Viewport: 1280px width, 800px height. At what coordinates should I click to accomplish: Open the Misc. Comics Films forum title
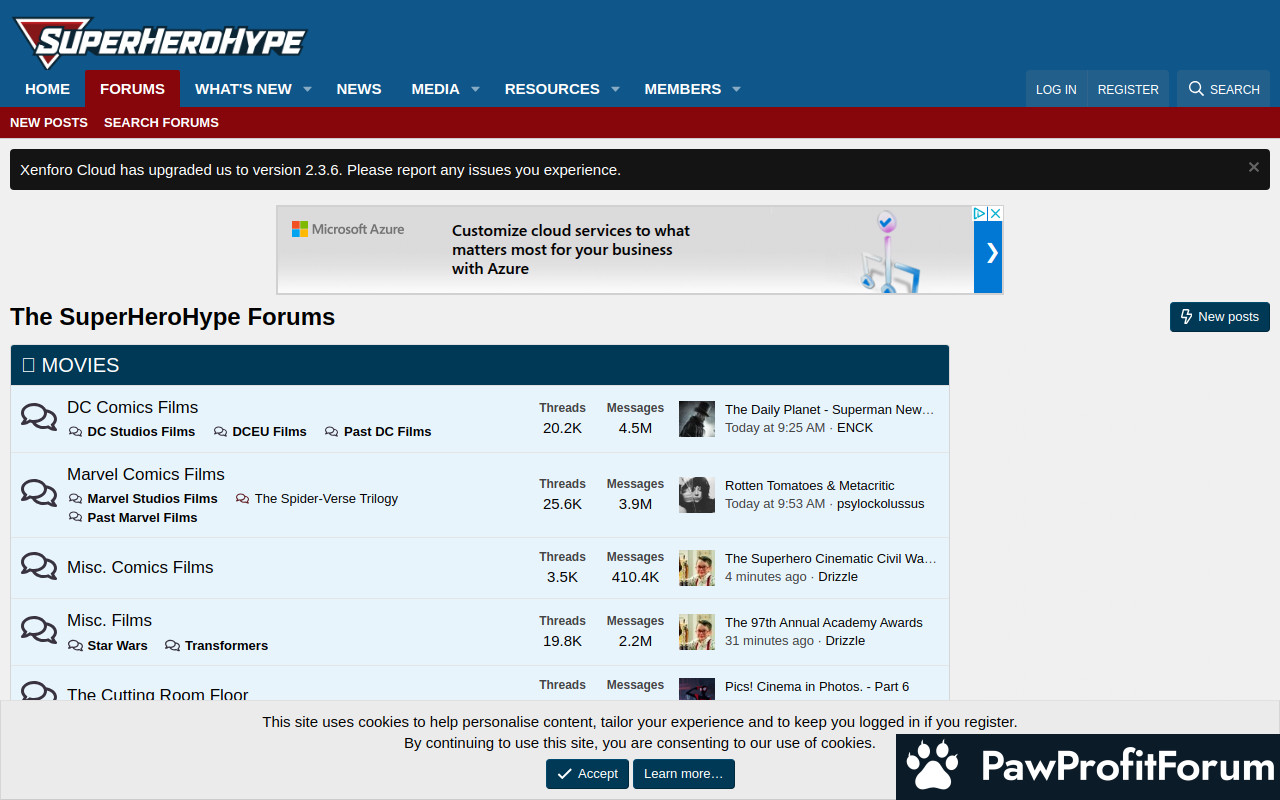pyautogui.click(x=140, y=567)
